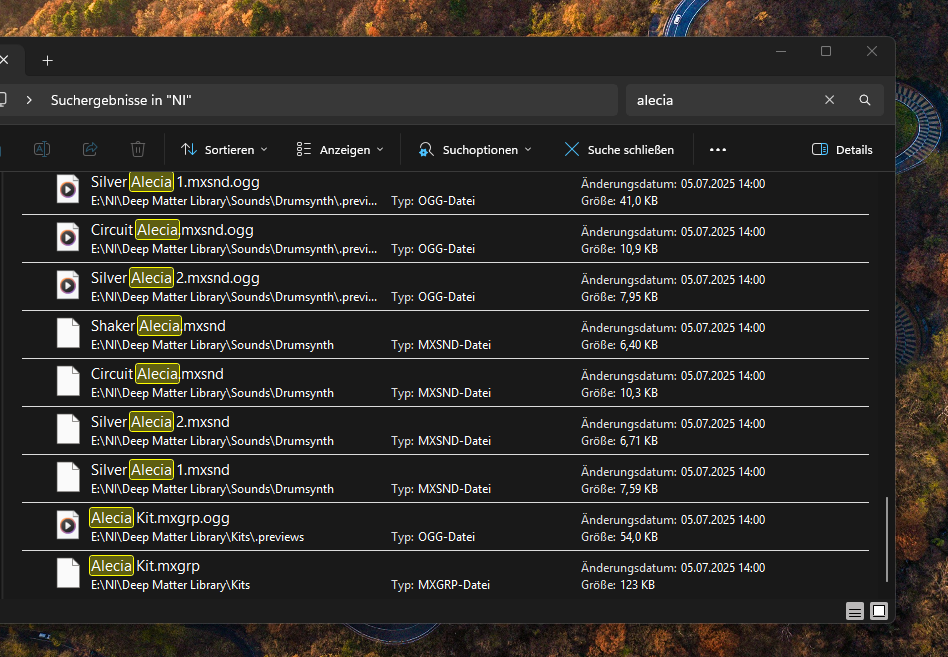Click file name Alecia Kit.mxgrp.ogg
The height and width of the screenshot is (657, 948).
(x=160, y=518)
